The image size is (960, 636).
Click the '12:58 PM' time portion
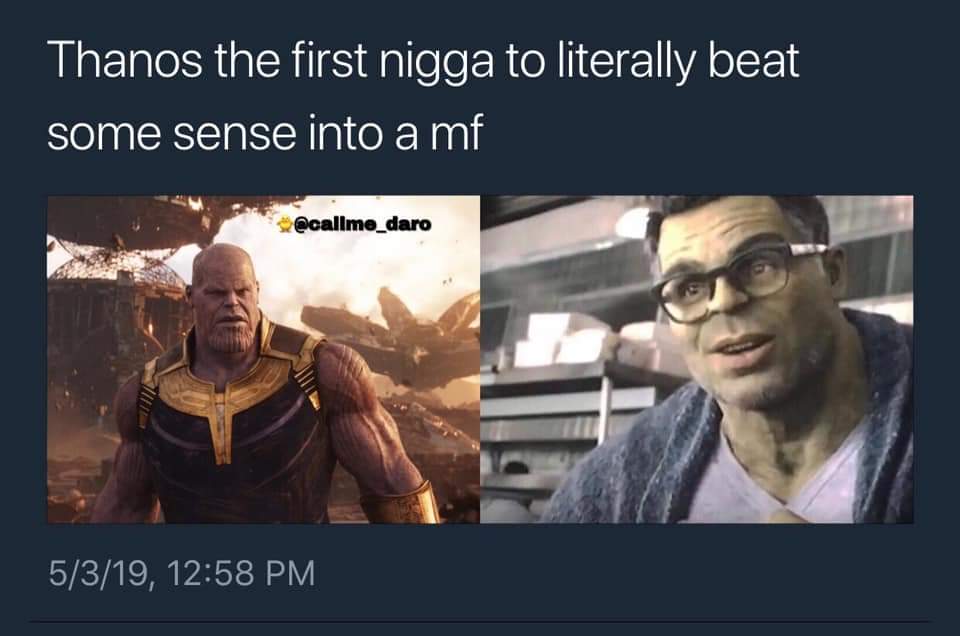241,574
